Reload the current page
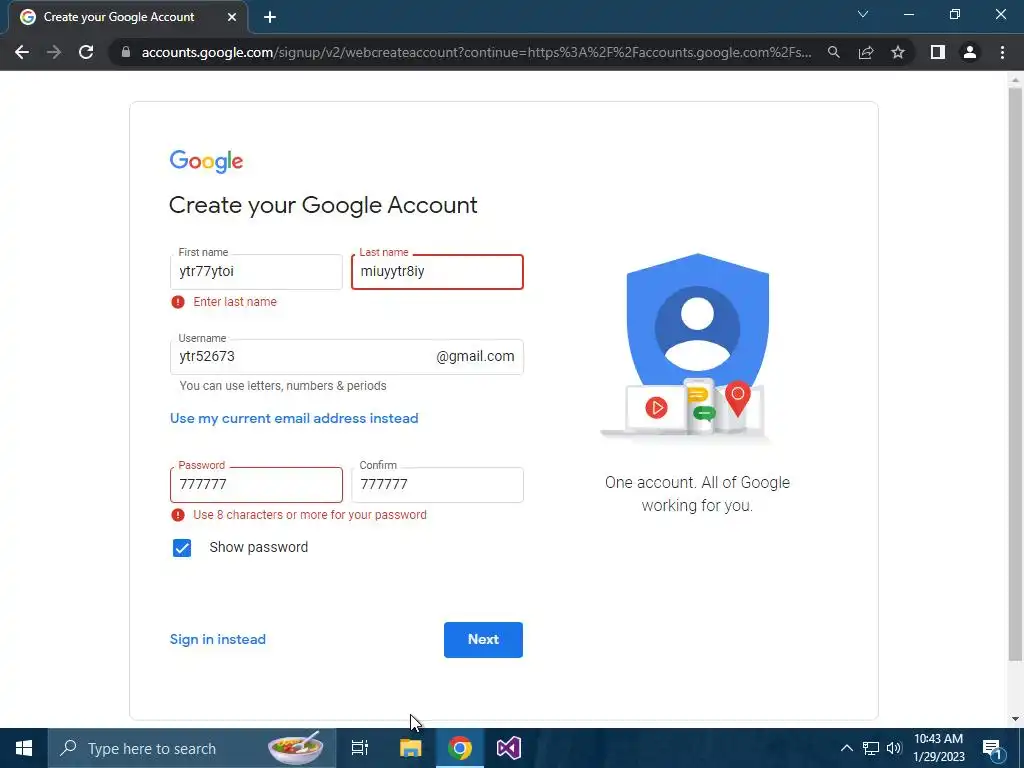This screenshot has height=768, width=1024. [x=86, y=52]
